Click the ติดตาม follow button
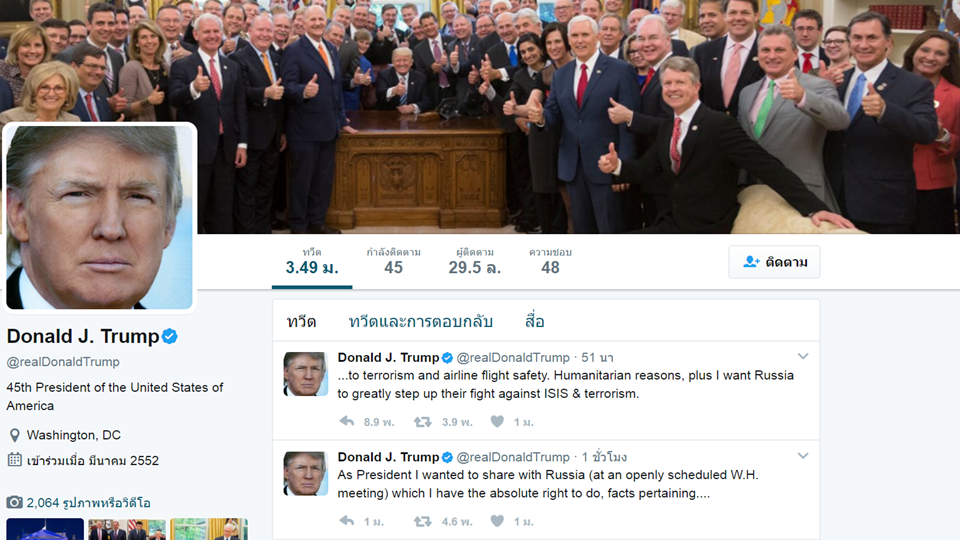Image resolution: width=960 pixels, height=540 pixels. 774,262
